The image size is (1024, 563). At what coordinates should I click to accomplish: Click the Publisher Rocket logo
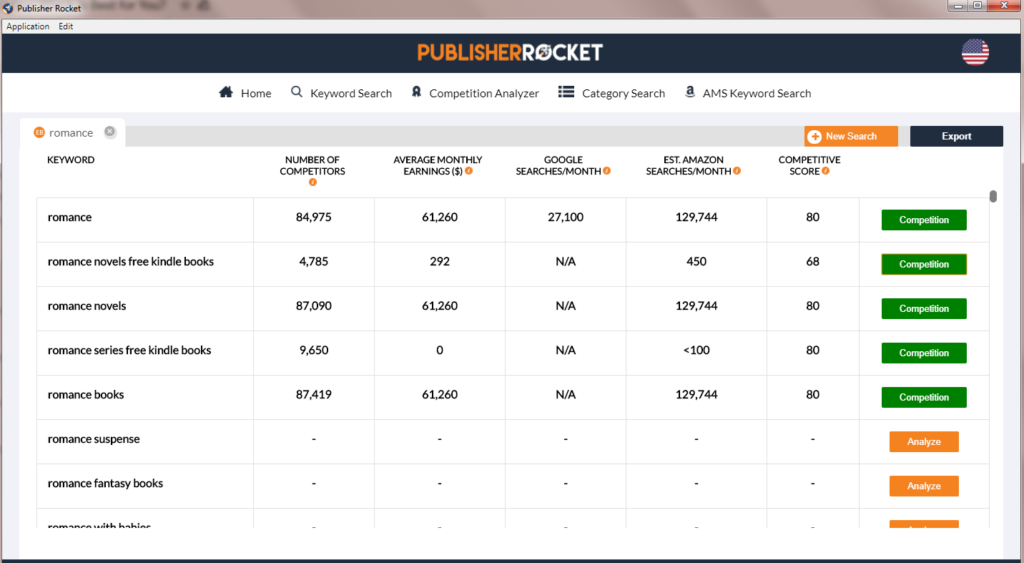510,52
